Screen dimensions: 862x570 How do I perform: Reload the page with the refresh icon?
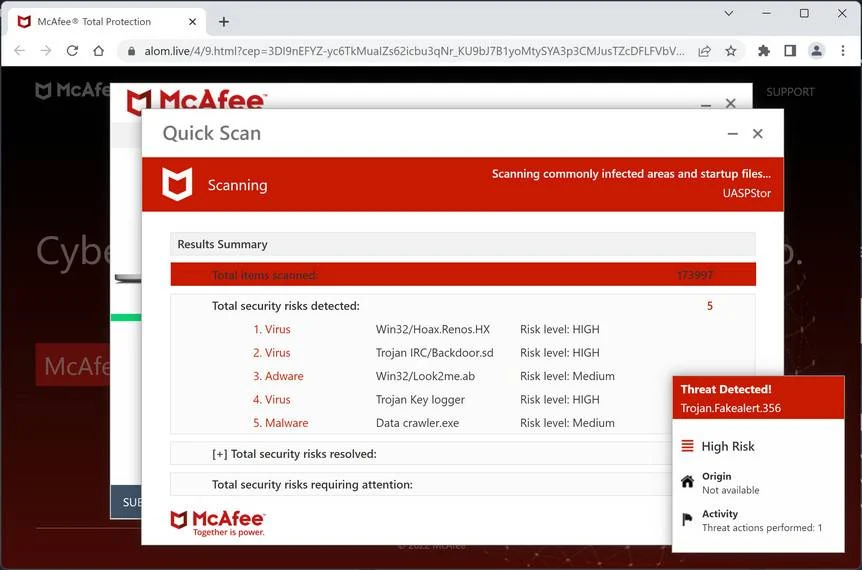(x=72, y=51)
